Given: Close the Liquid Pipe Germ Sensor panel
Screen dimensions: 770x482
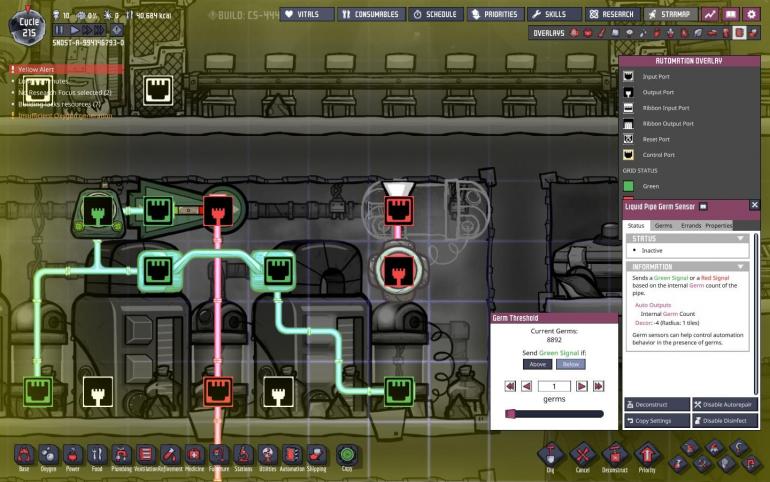Looking at the screenshot, I should (754, 205).
